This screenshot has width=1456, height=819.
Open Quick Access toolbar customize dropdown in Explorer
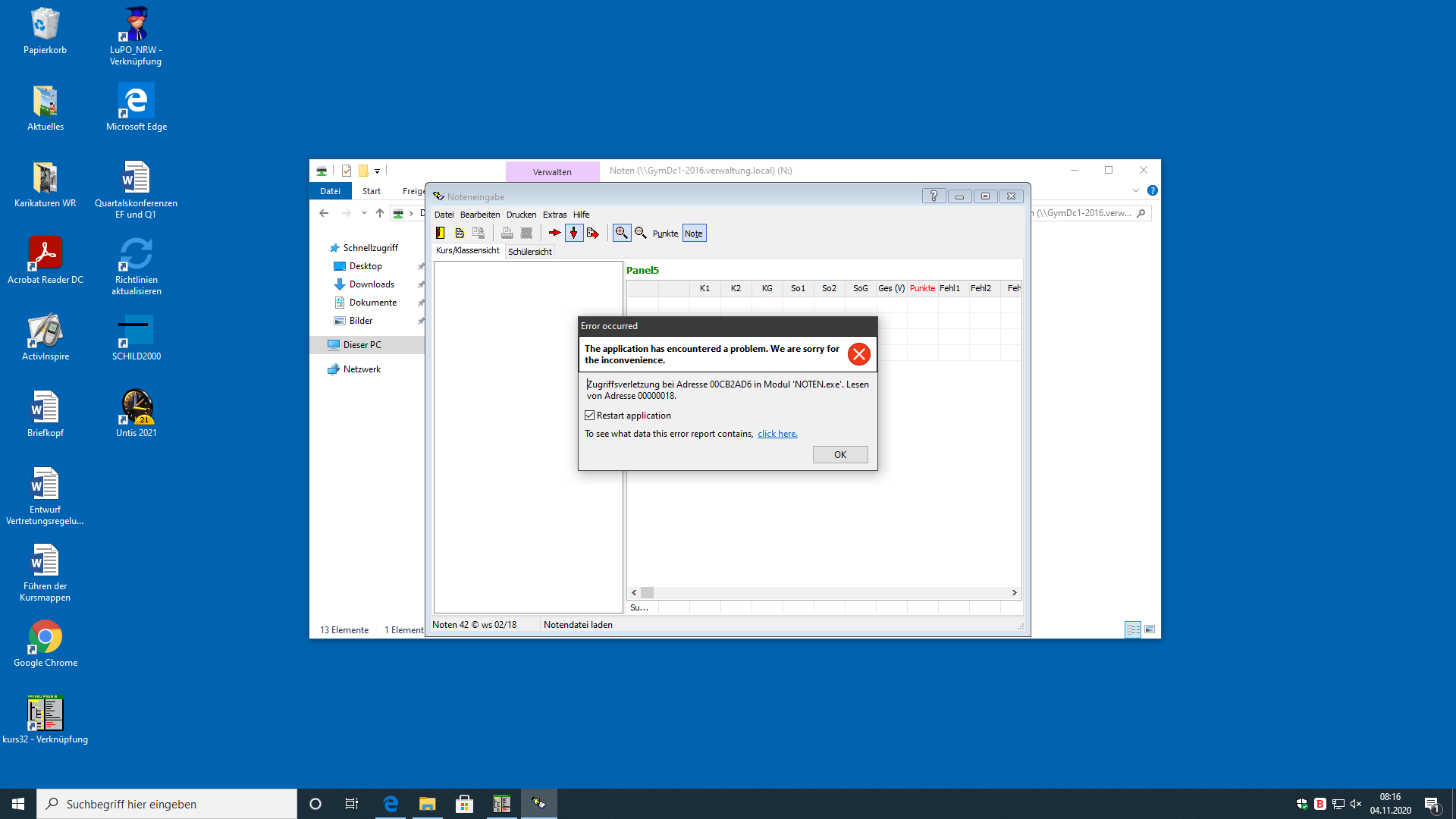(377, 171)
